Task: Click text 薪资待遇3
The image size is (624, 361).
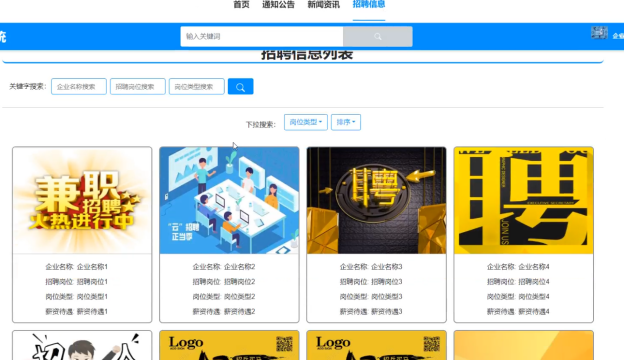Action: pos(387,312)
